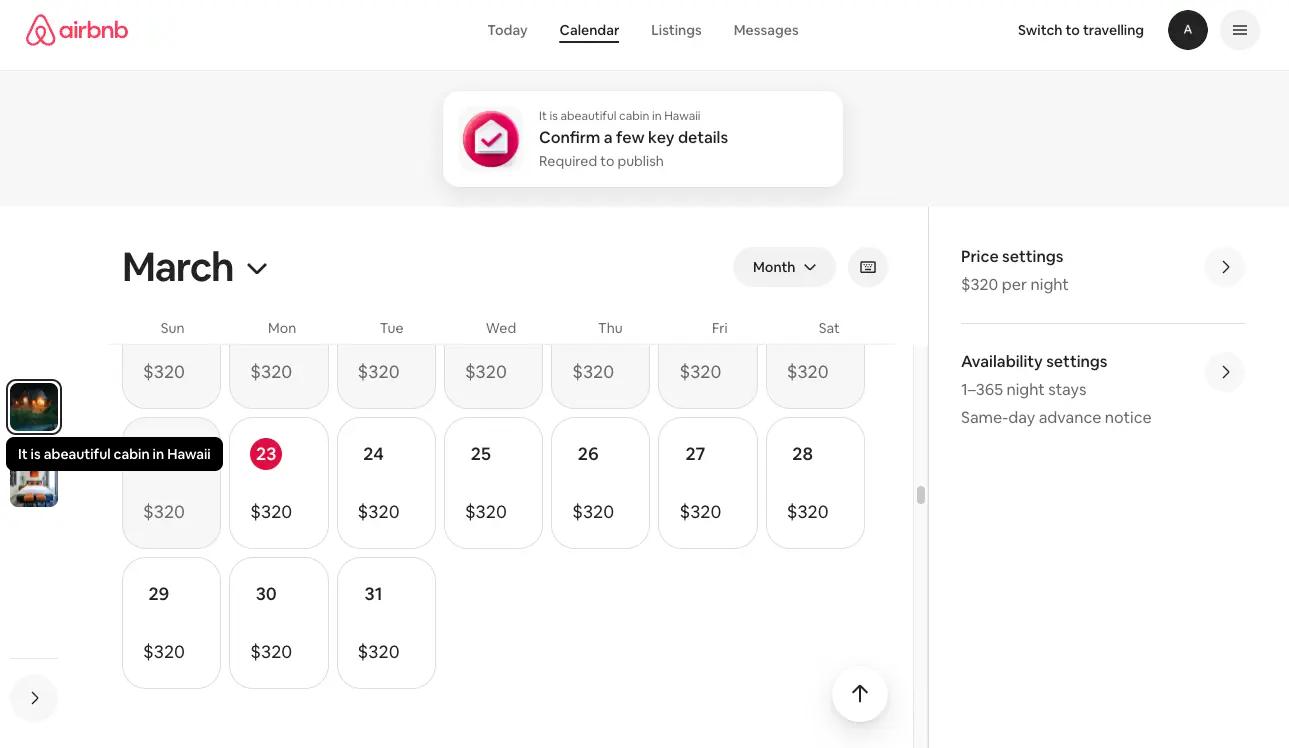Open the Messages tab
Image resolution: width=1289 pixels, height=748 pixels.
766,30
